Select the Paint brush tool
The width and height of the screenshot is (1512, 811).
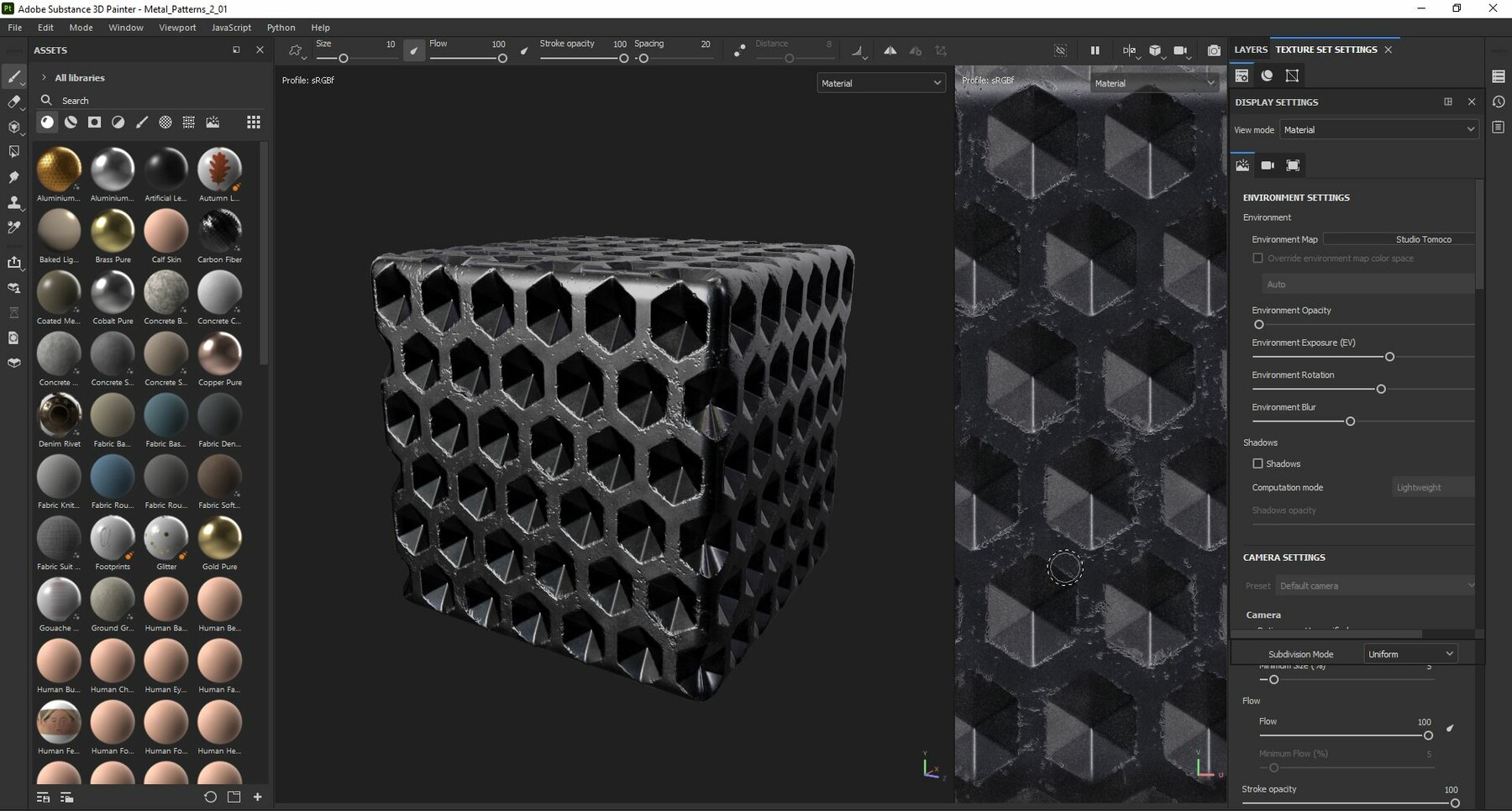(x=14, y=76)
